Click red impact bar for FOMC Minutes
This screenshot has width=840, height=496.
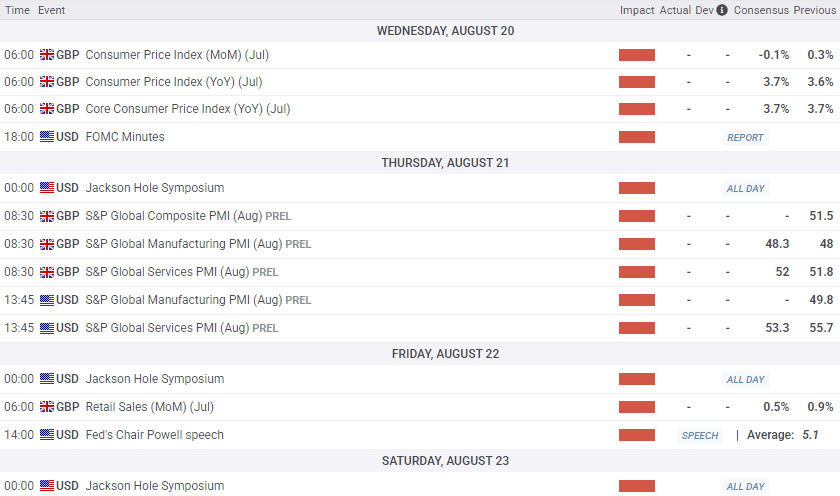point(637,137)
